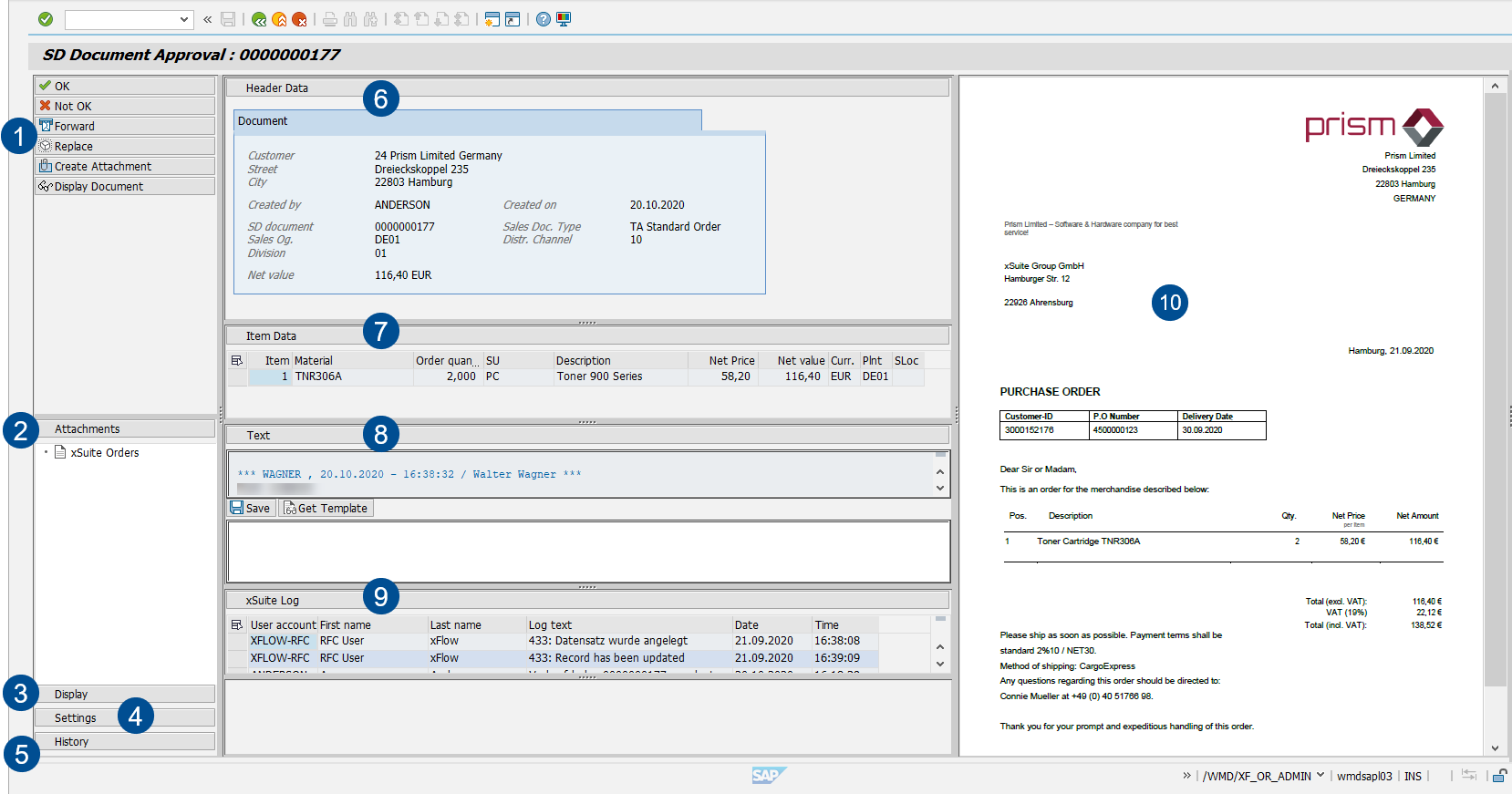Click the Replace button
This screenshot has height=794, width=1512.
[125, 146]
